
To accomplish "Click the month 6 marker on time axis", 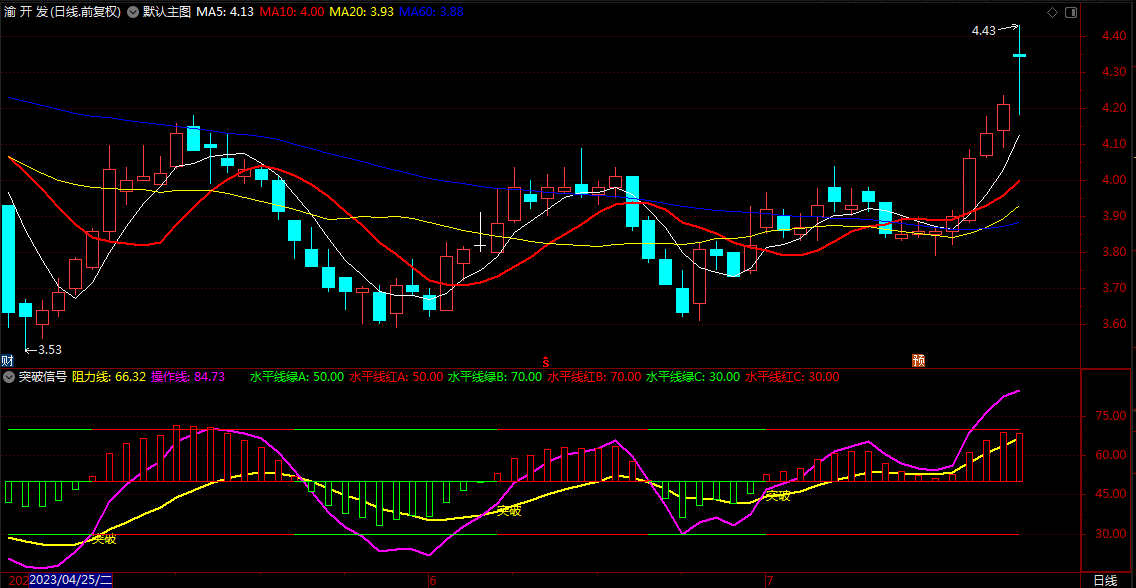I will [433, 580].
